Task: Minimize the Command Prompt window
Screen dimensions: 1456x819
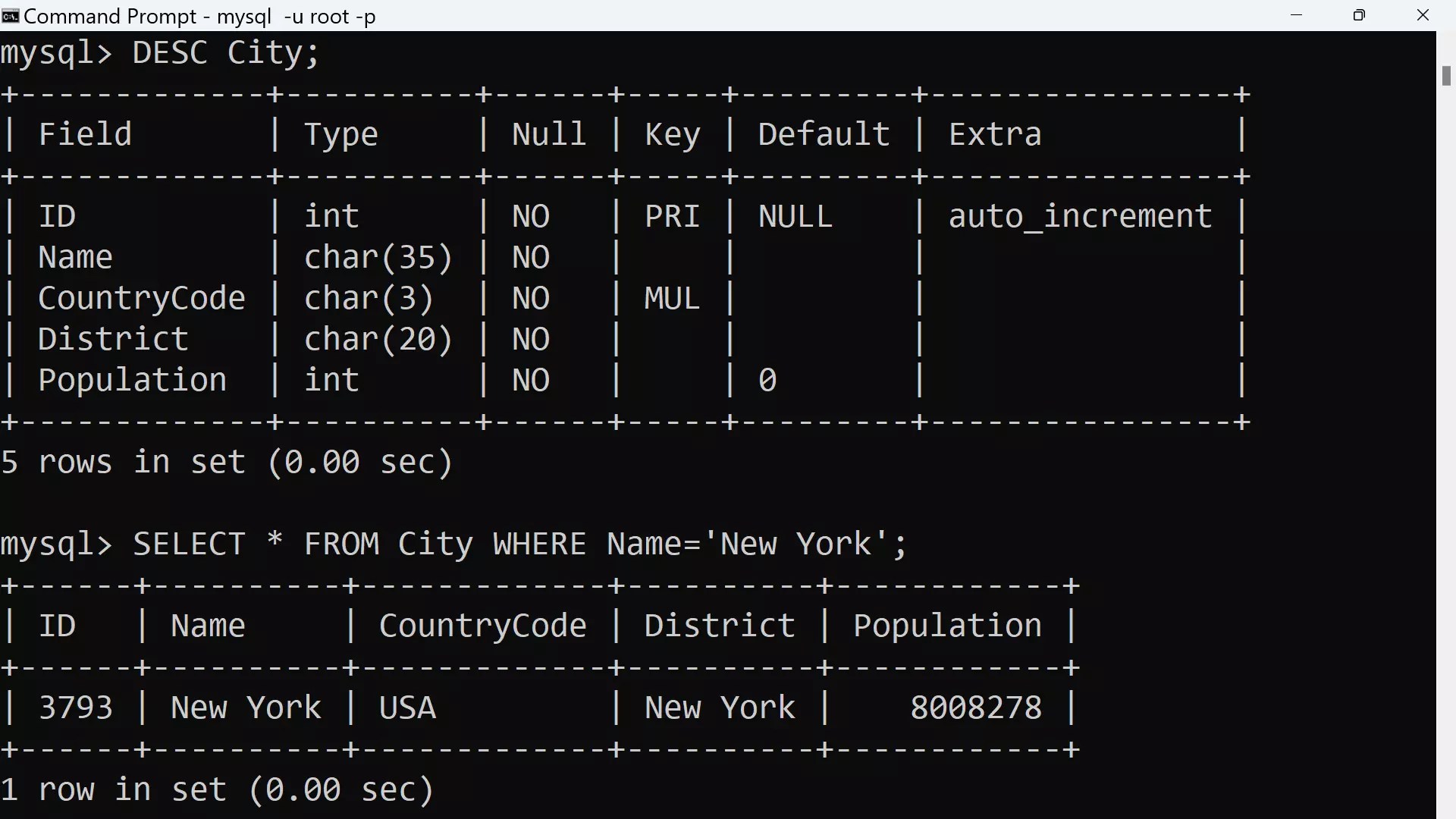Action: point(1296,15)
